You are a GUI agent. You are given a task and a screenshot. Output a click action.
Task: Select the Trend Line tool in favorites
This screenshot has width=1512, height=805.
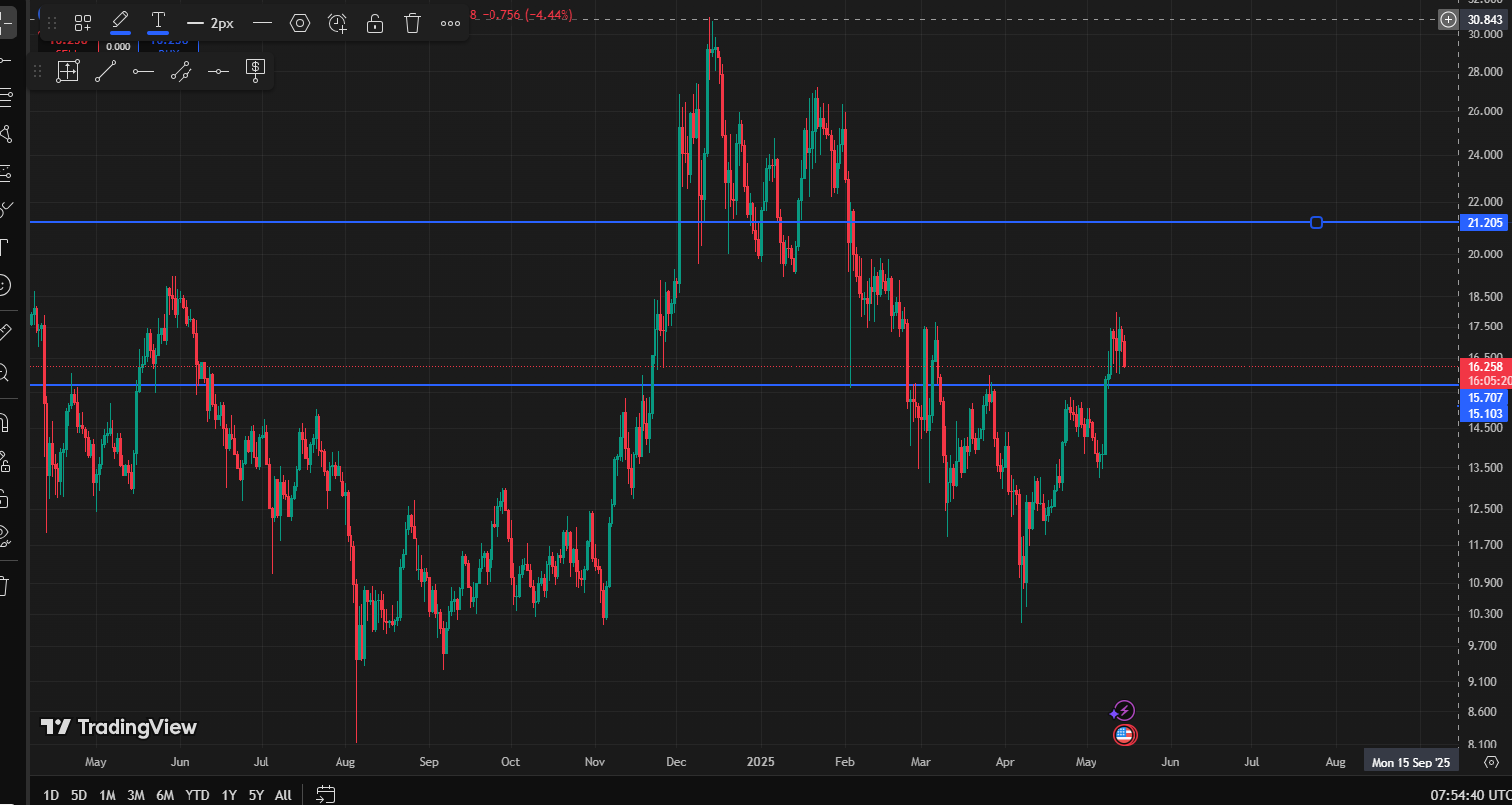click(x=106, y=71)
